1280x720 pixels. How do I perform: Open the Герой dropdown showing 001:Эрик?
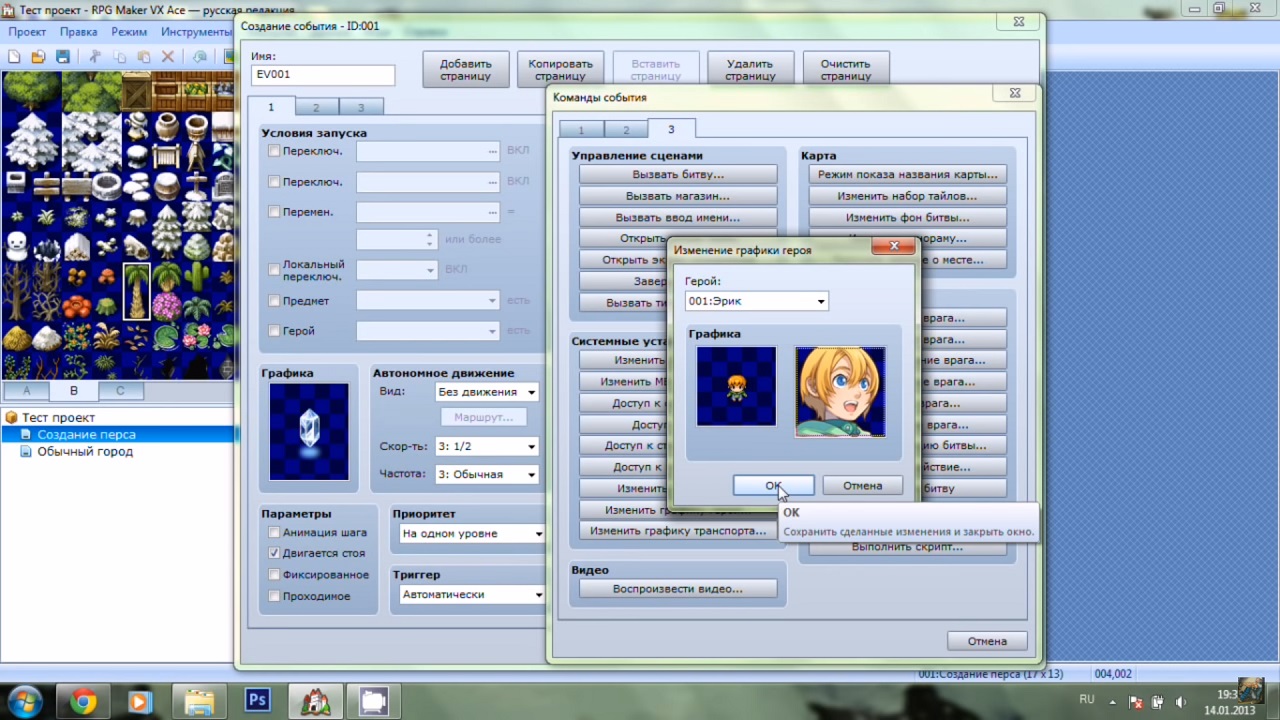[x=756, y=301]
